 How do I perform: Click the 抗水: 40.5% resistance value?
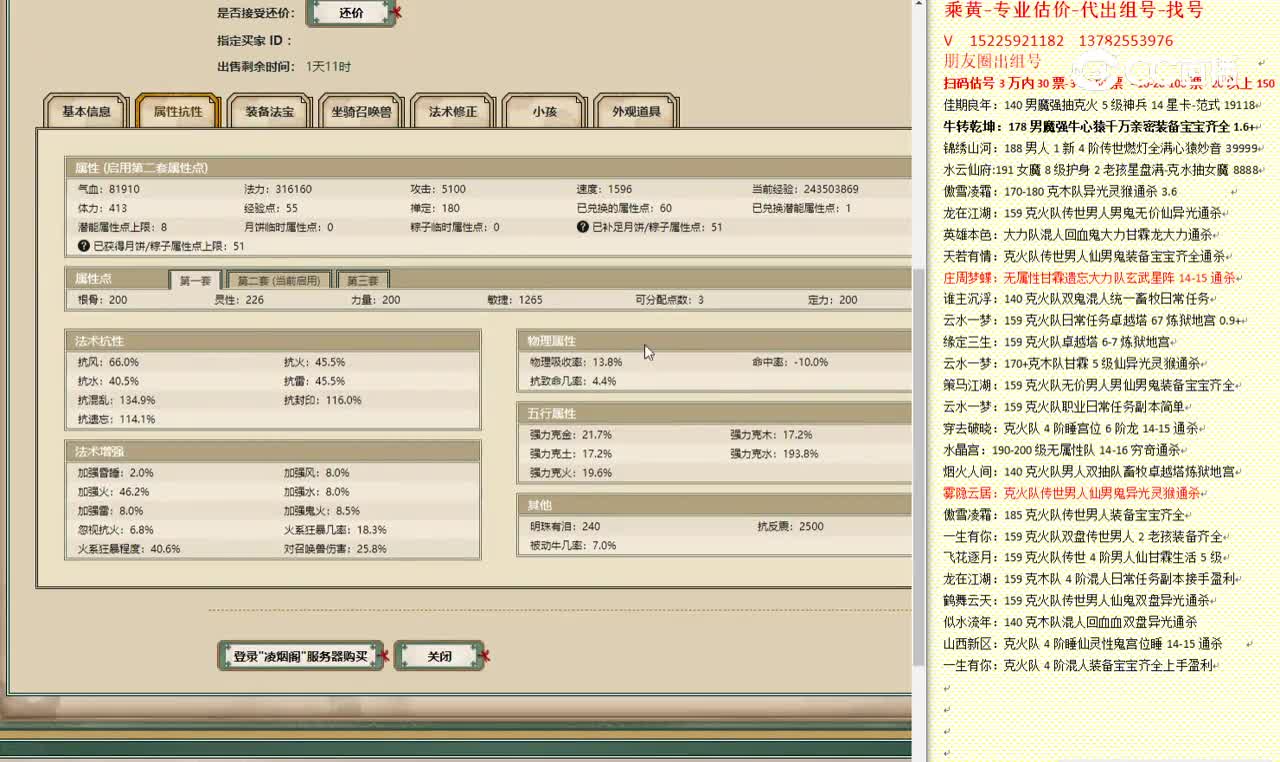pos(108,381)
